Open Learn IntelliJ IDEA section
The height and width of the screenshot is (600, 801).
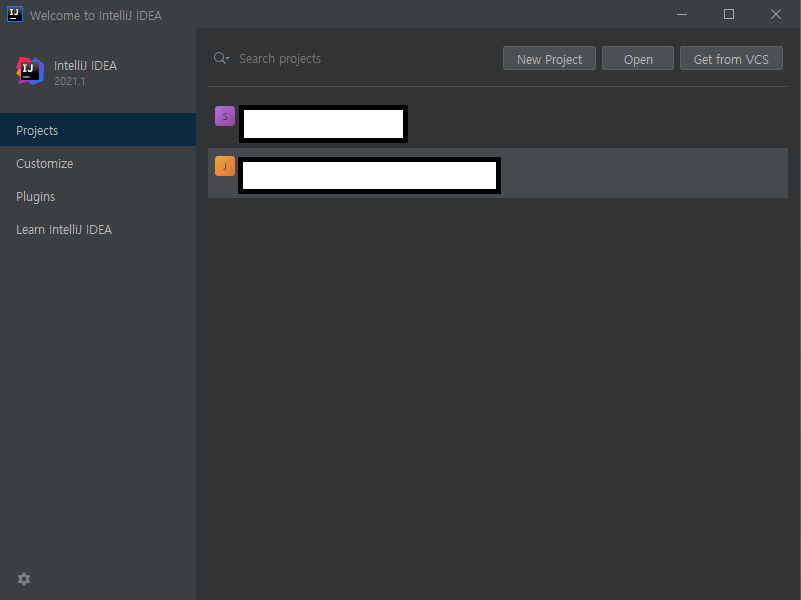click(98, 229)
